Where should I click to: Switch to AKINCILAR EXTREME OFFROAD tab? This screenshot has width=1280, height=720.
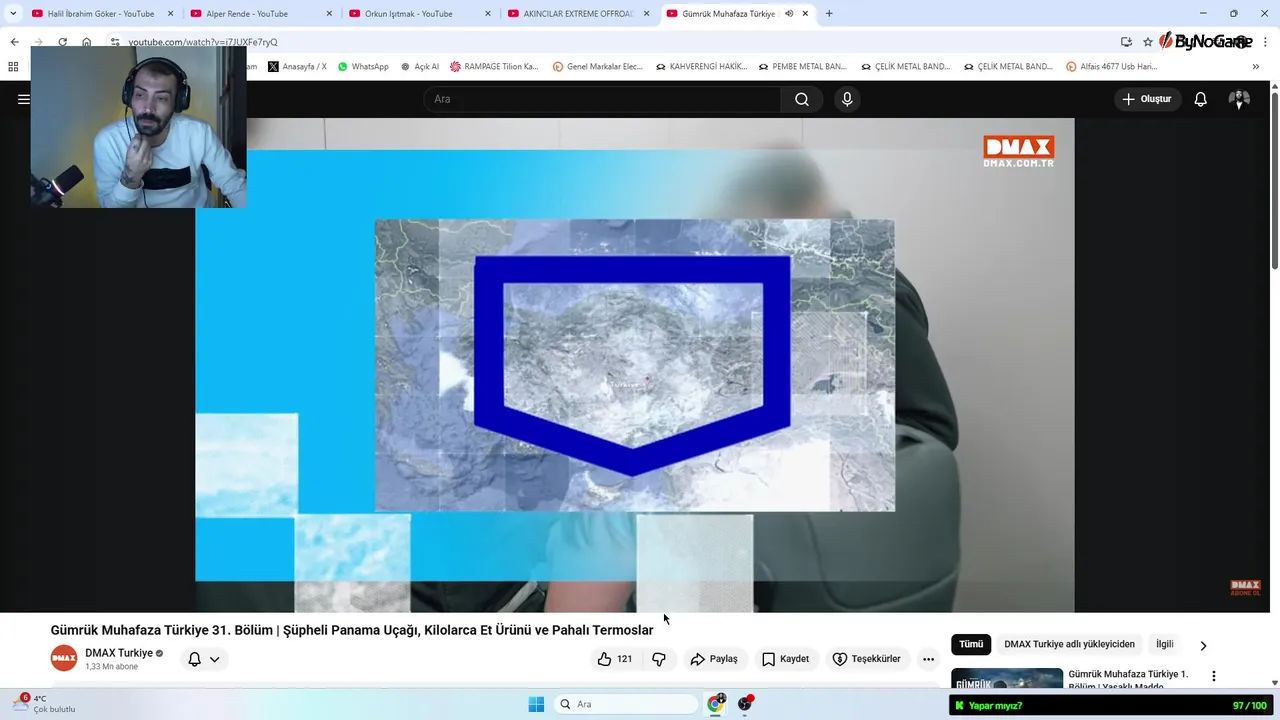pyautogui.click(x=570, y=14)
